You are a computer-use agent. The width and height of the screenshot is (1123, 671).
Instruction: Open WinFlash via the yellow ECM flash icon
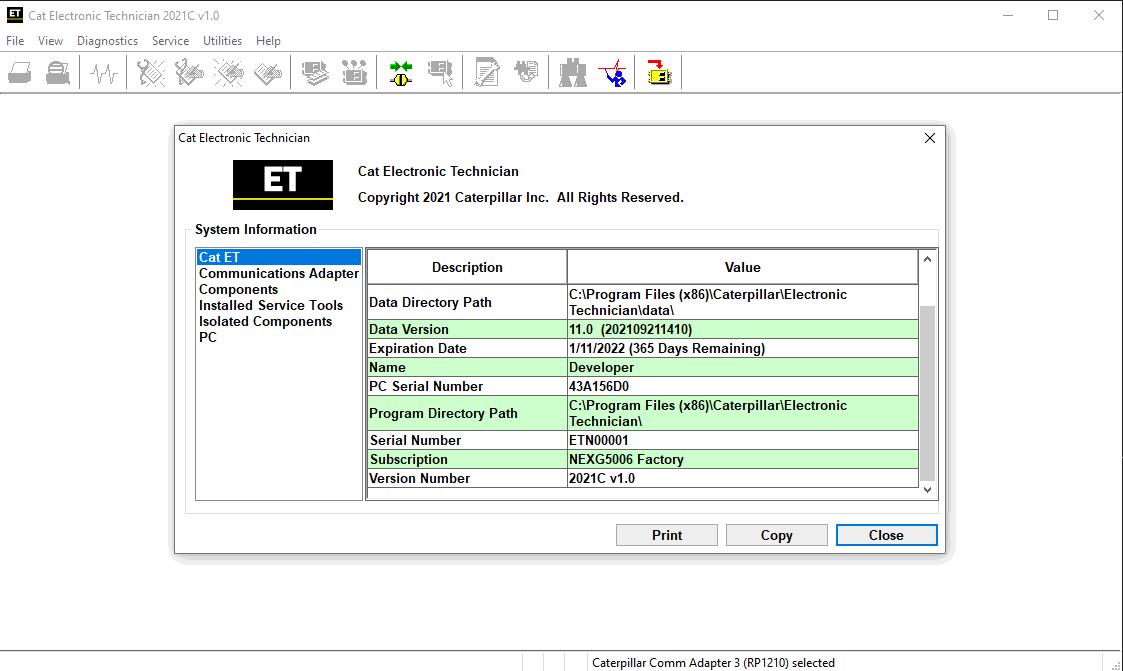coord(658,71)
